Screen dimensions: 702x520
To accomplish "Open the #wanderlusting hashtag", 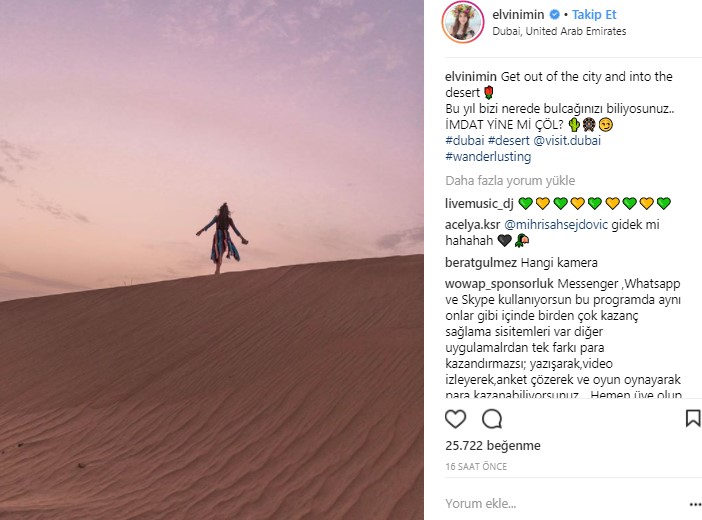I will [x=488, y=157].
